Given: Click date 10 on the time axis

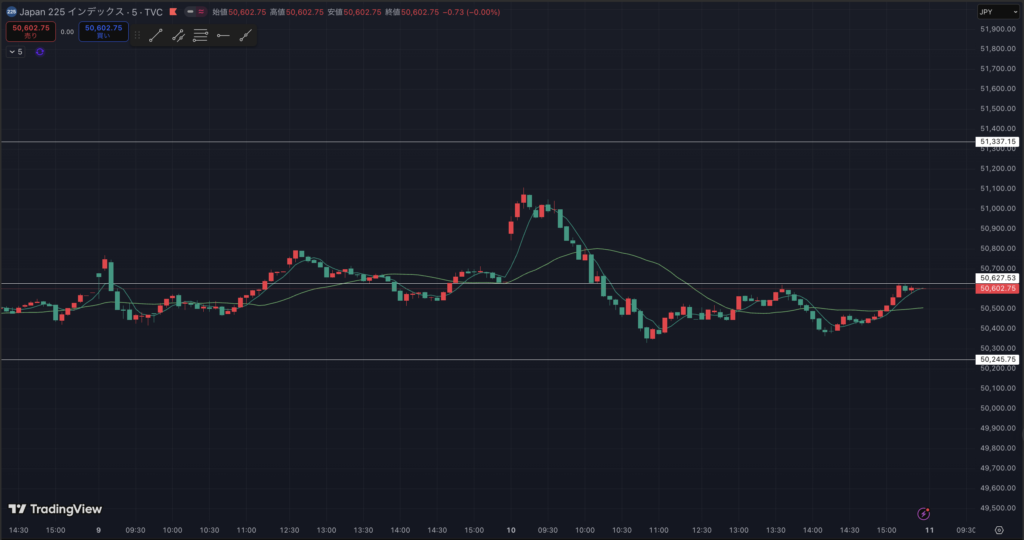Looking at the screenshot, I should (512, 530).
